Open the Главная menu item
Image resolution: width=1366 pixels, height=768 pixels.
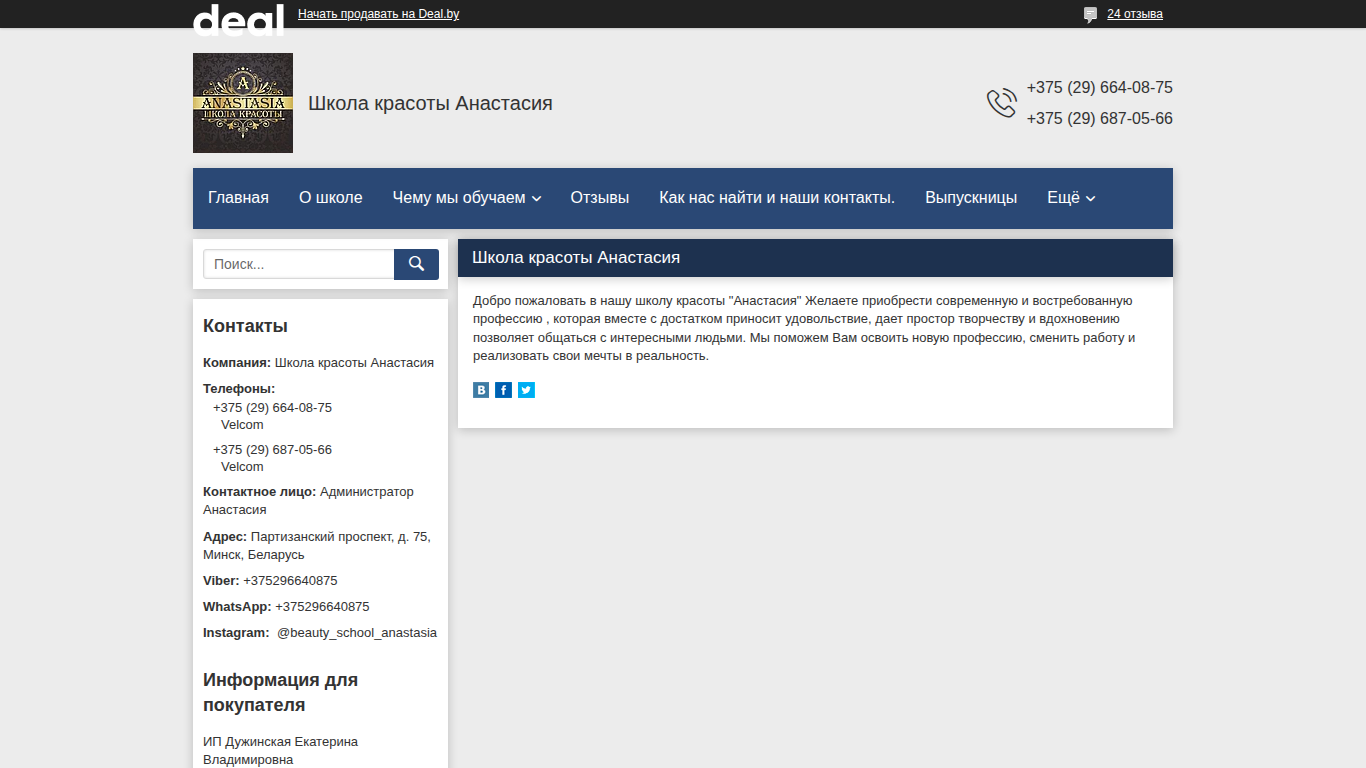click(x=238, y=198)
